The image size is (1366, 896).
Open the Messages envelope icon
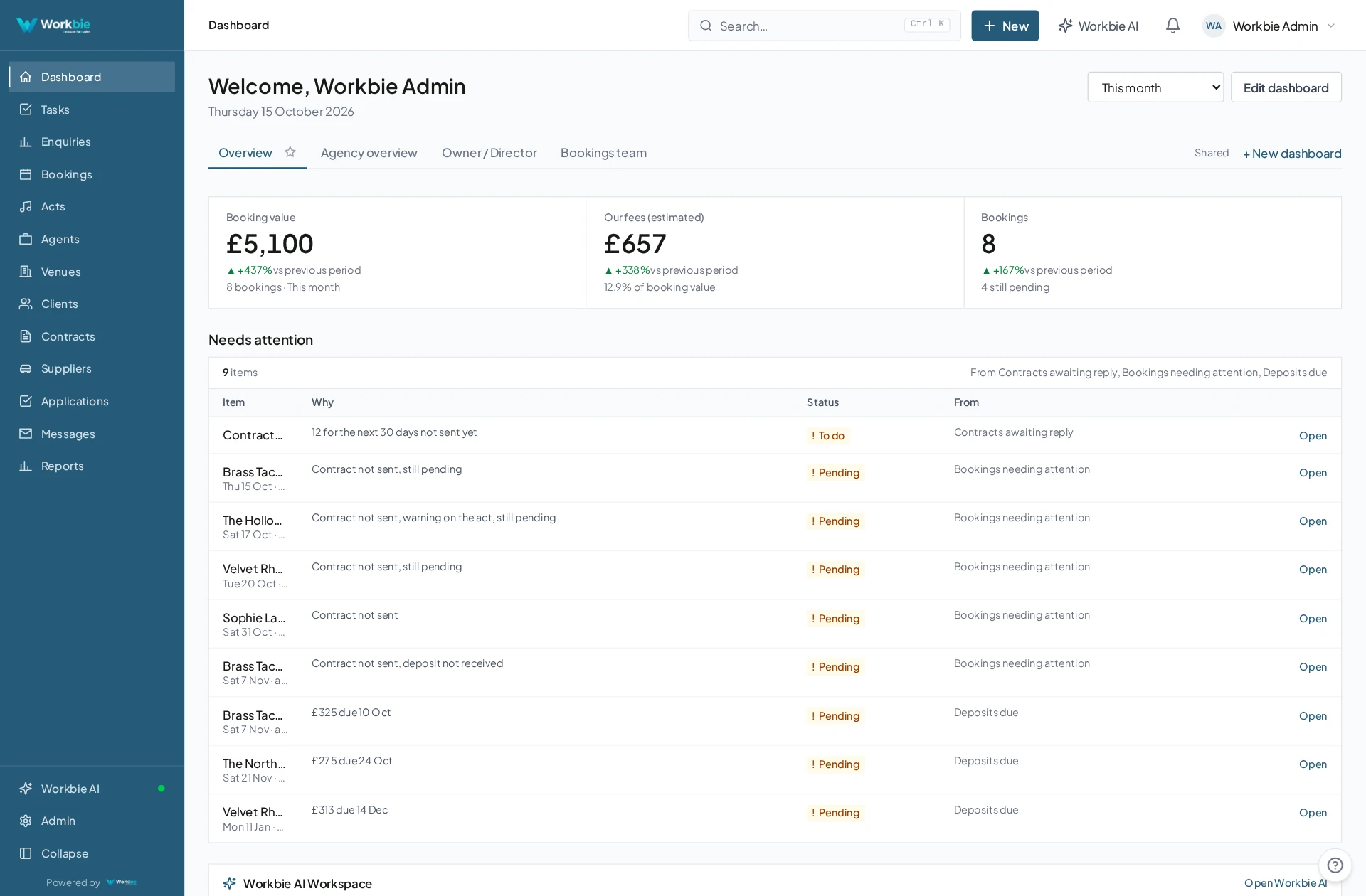(x=26, y=434)
